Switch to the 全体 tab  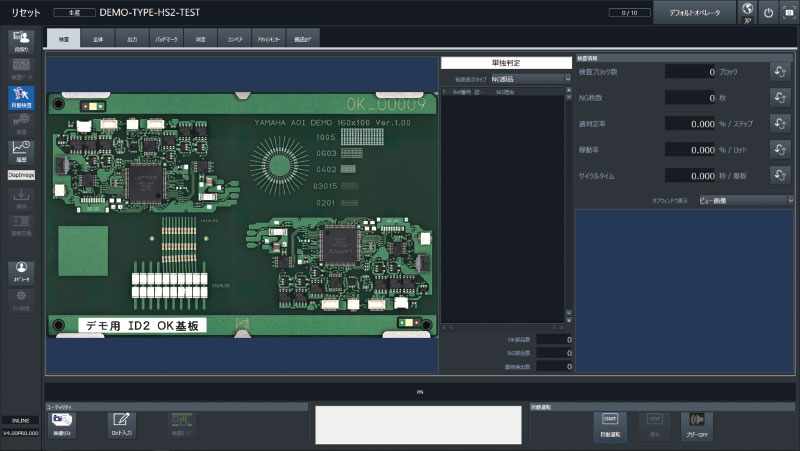[x=97, y=39]
